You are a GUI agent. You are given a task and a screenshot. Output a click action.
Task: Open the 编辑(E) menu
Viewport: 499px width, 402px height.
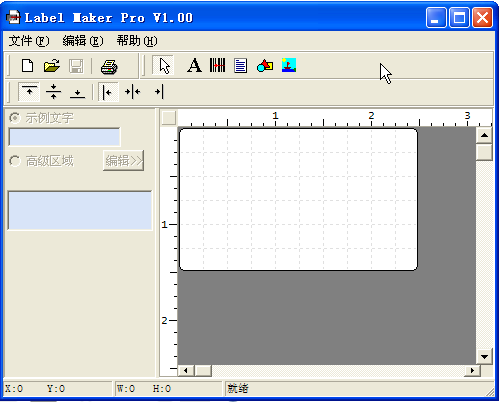point(83,41)
